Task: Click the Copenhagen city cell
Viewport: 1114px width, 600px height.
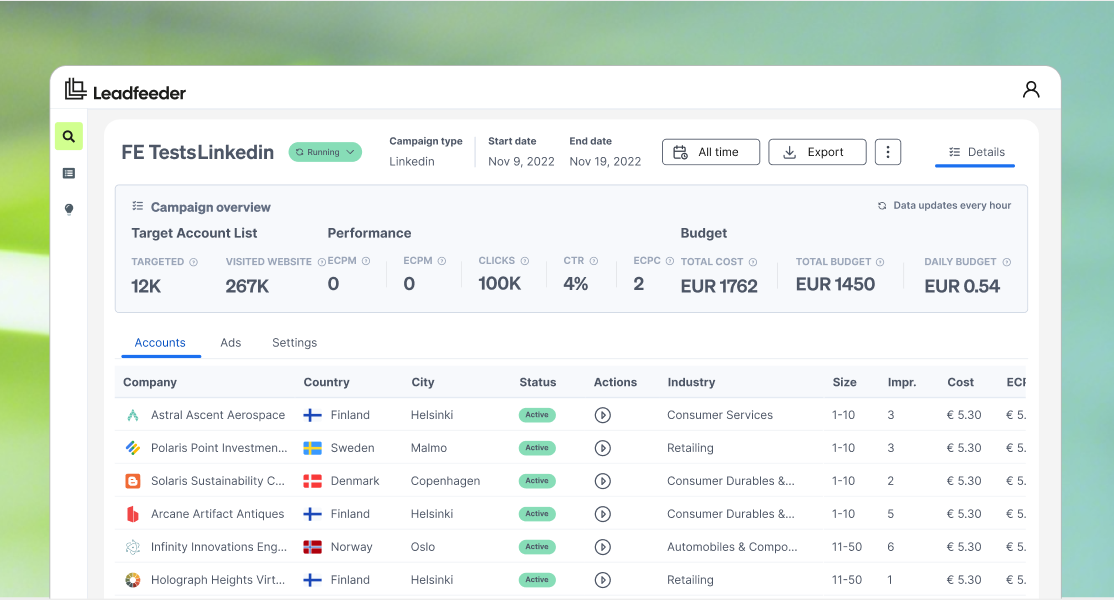Action: click(x=445, y=481)
